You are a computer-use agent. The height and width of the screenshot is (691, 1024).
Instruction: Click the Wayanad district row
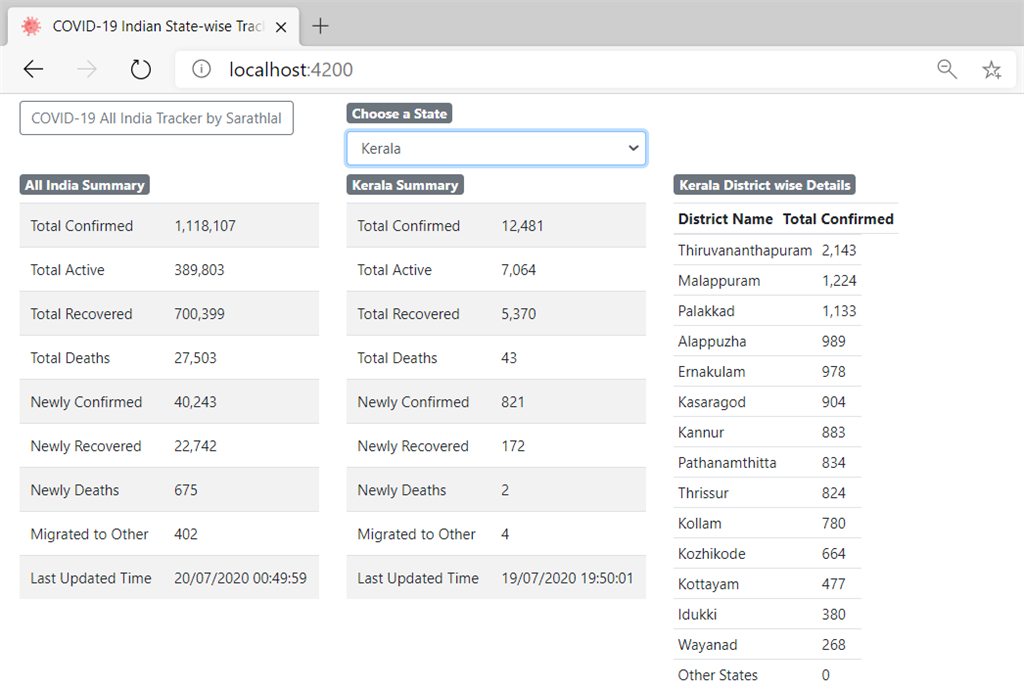point(708,645)
